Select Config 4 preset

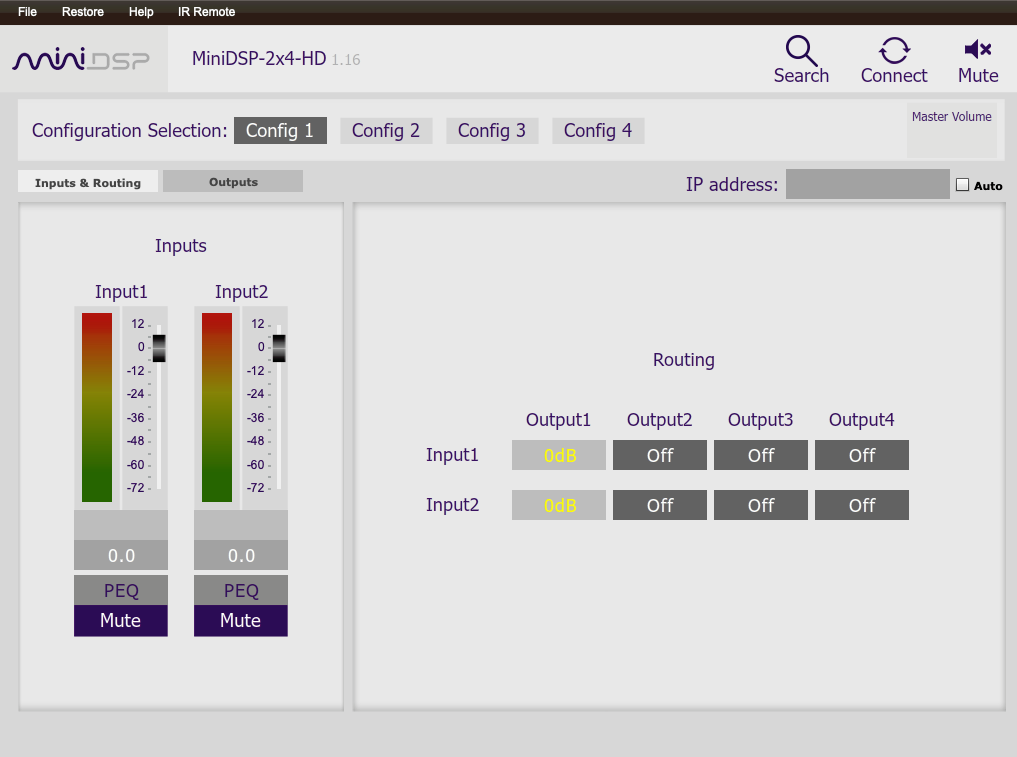(598, 131)
